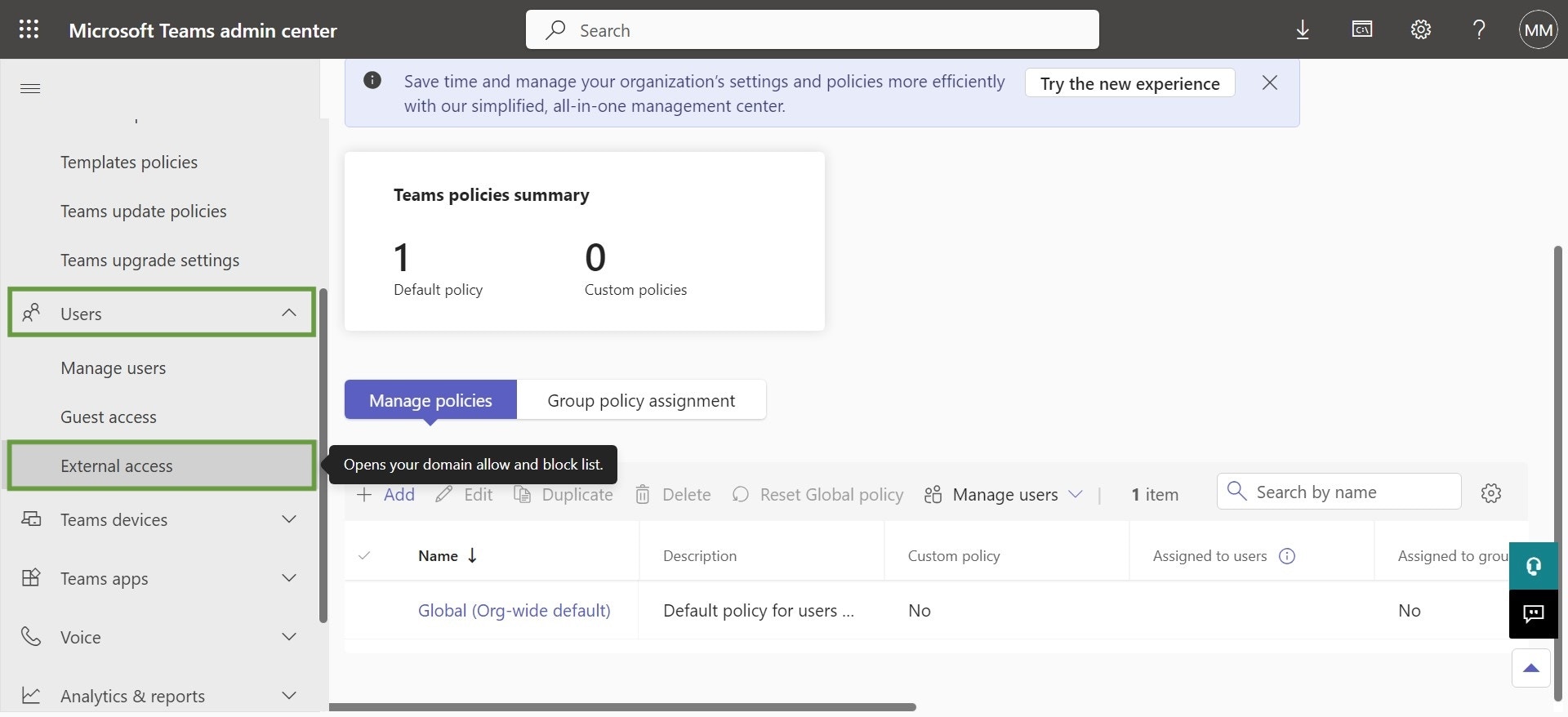Open Manage users in sidebar
1568x717 pixels.
114,367
